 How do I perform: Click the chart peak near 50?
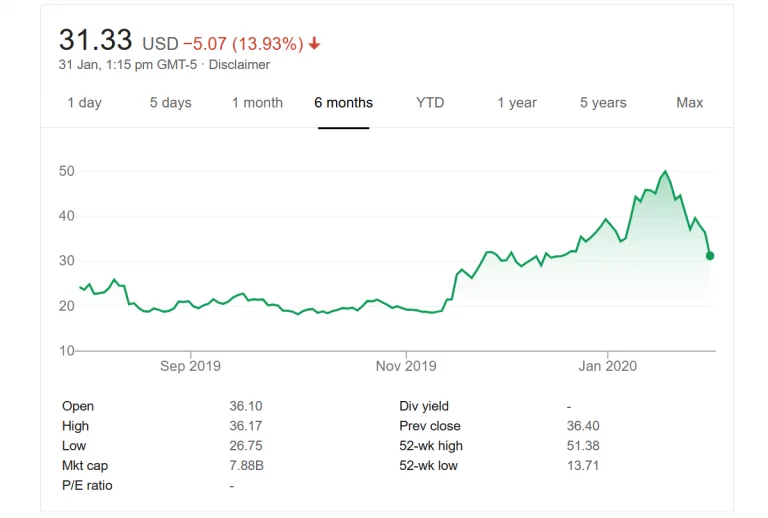pyautogui.click(x=666, y=172)
